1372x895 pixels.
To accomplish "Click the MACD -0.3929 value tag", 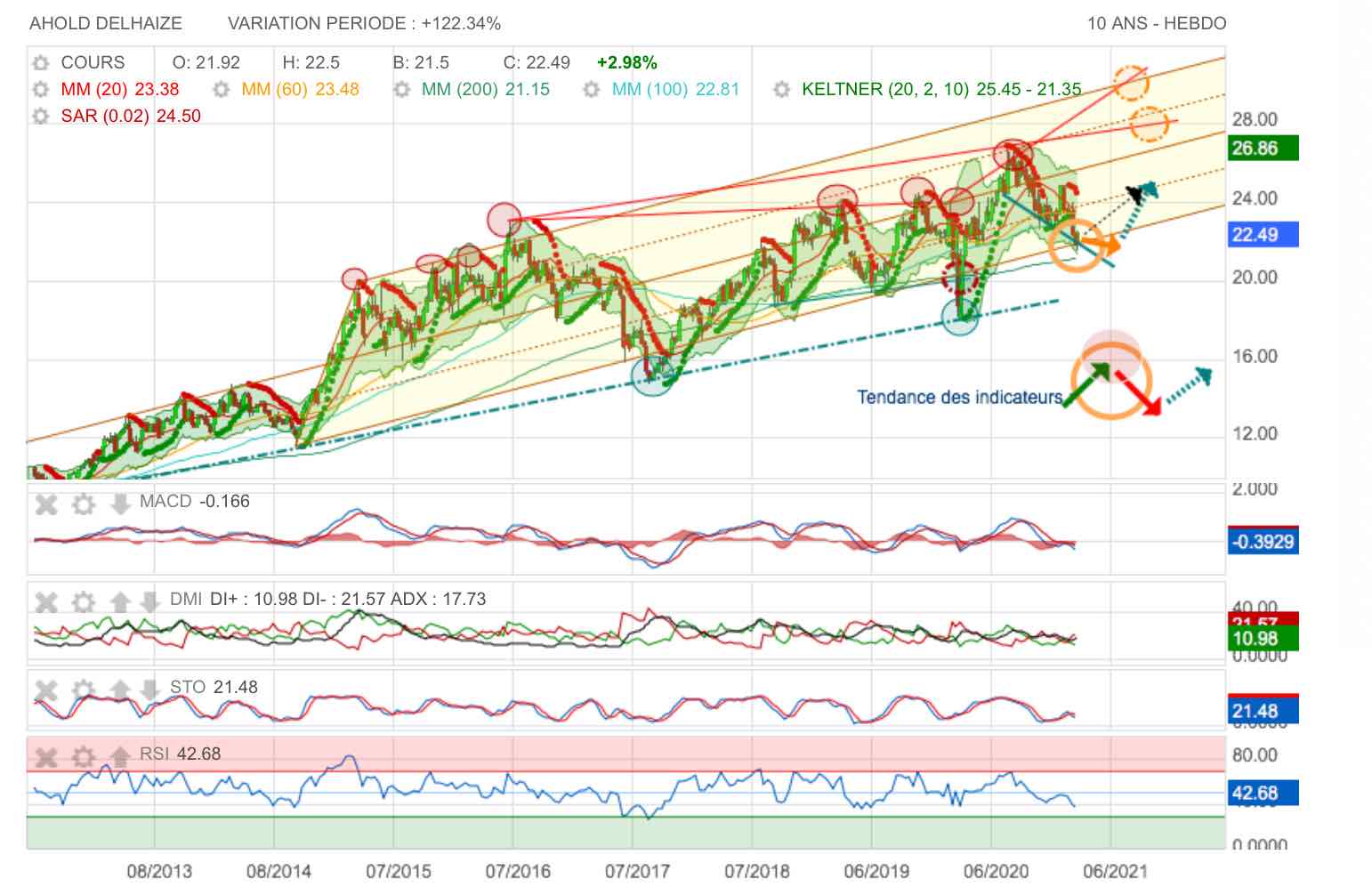I will point(1263,542).
